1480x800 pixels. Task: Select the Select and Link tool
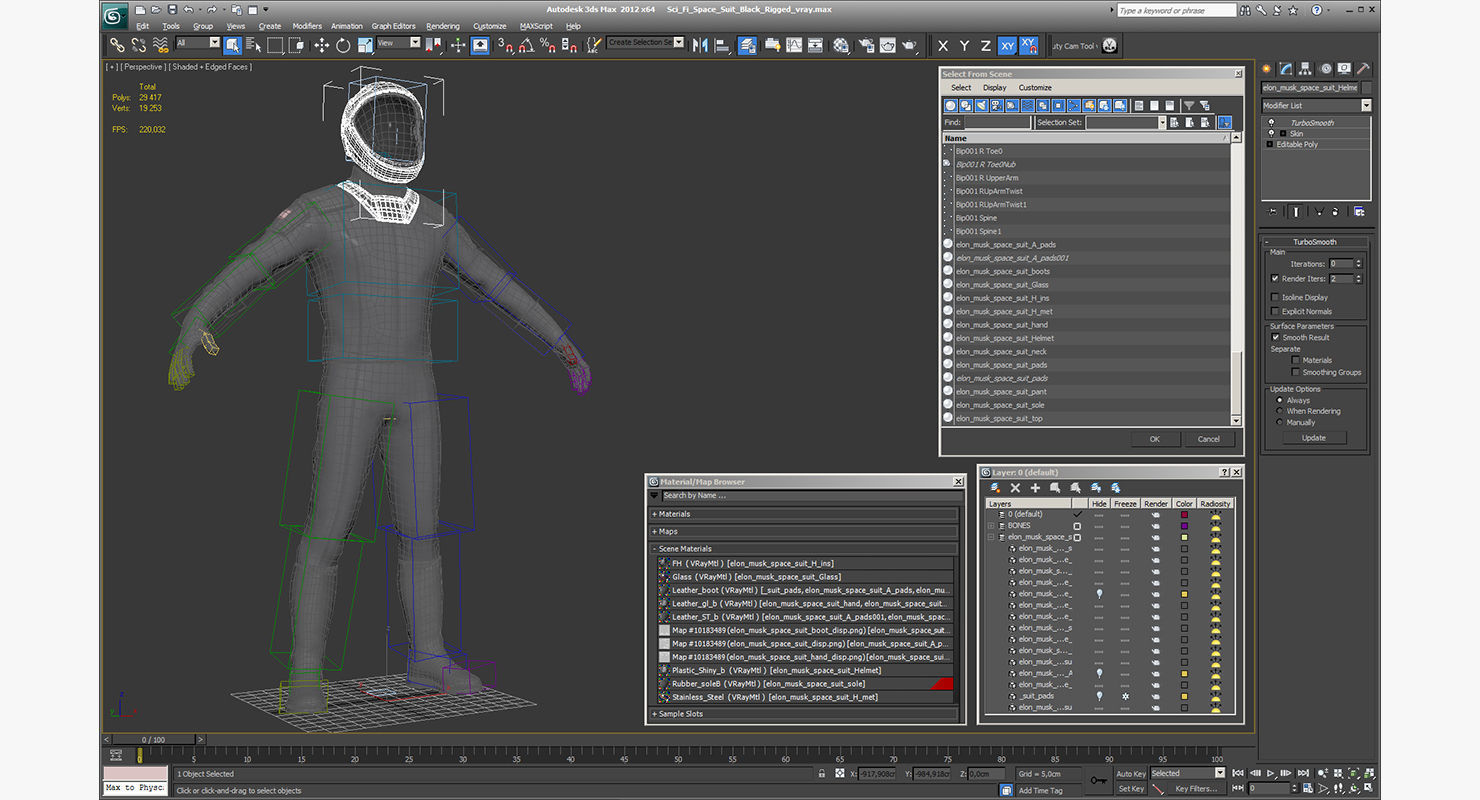(117, 45)
